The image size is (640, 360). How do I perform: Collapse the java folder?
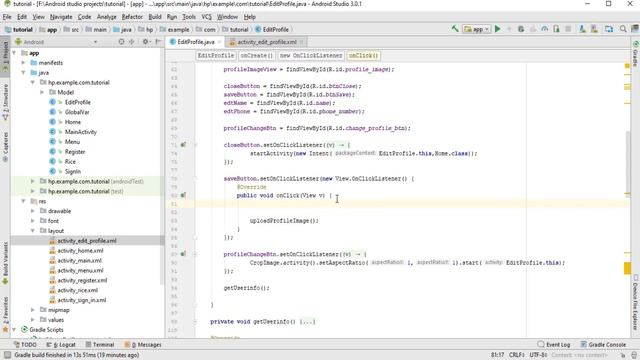[24, 73]
